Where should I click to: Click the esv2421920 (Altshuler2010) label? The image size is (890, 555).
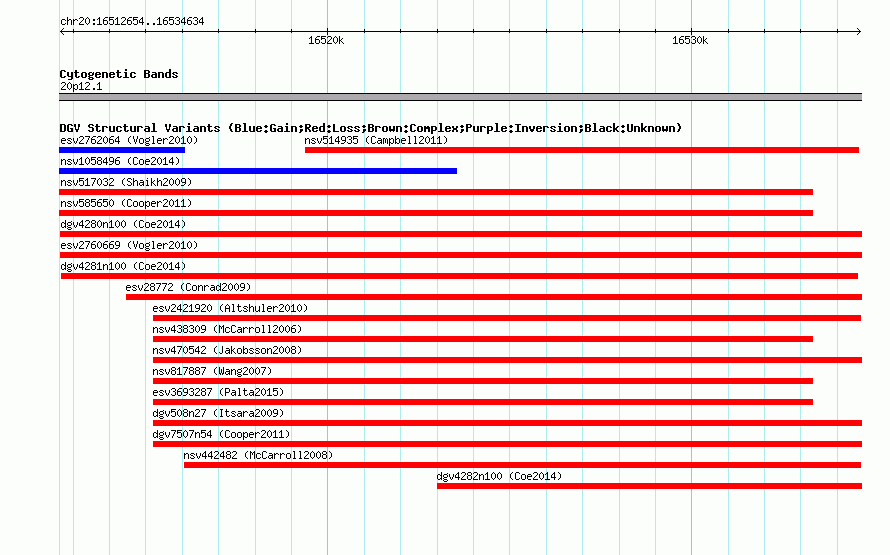tap(230, 308)
